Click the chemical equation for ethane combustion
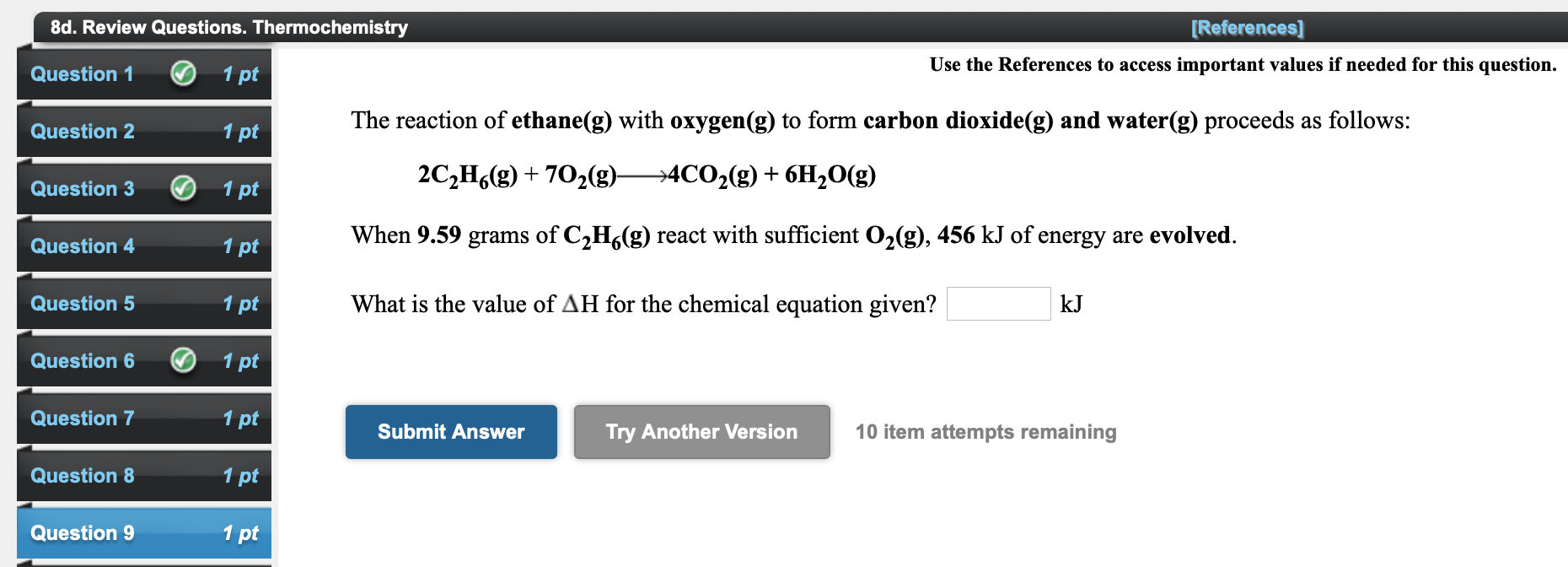This screenshot has height=567, width=1568. tap(646, 175)
